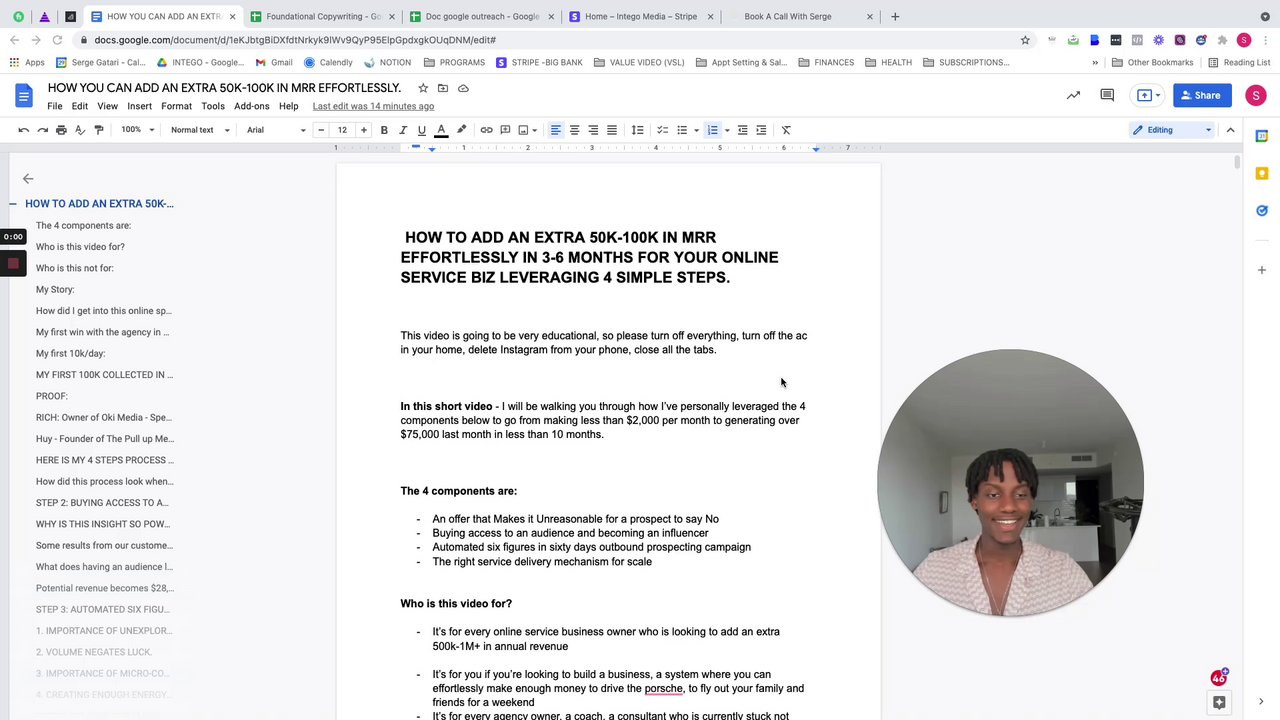Increase font size with plus button
Screen dimensions: 1280x720
click(364, 130)
